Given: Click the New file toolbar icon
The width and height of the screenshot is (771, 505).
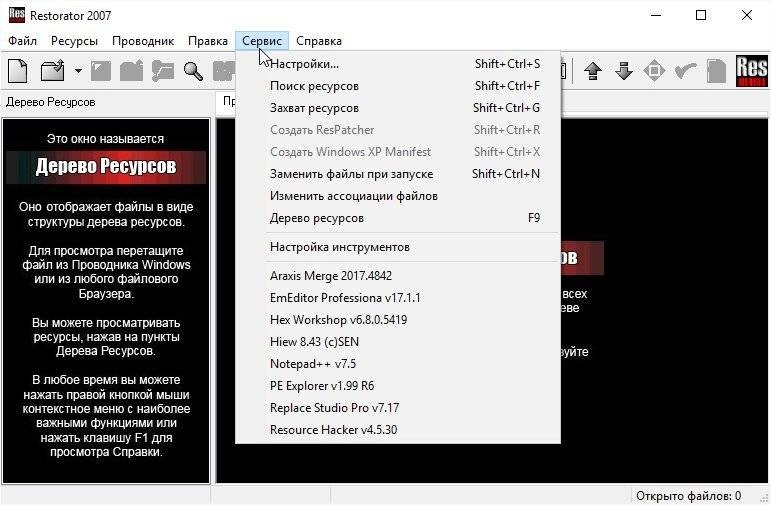Looking at the screenshot, I should click(x=18, y=71).
